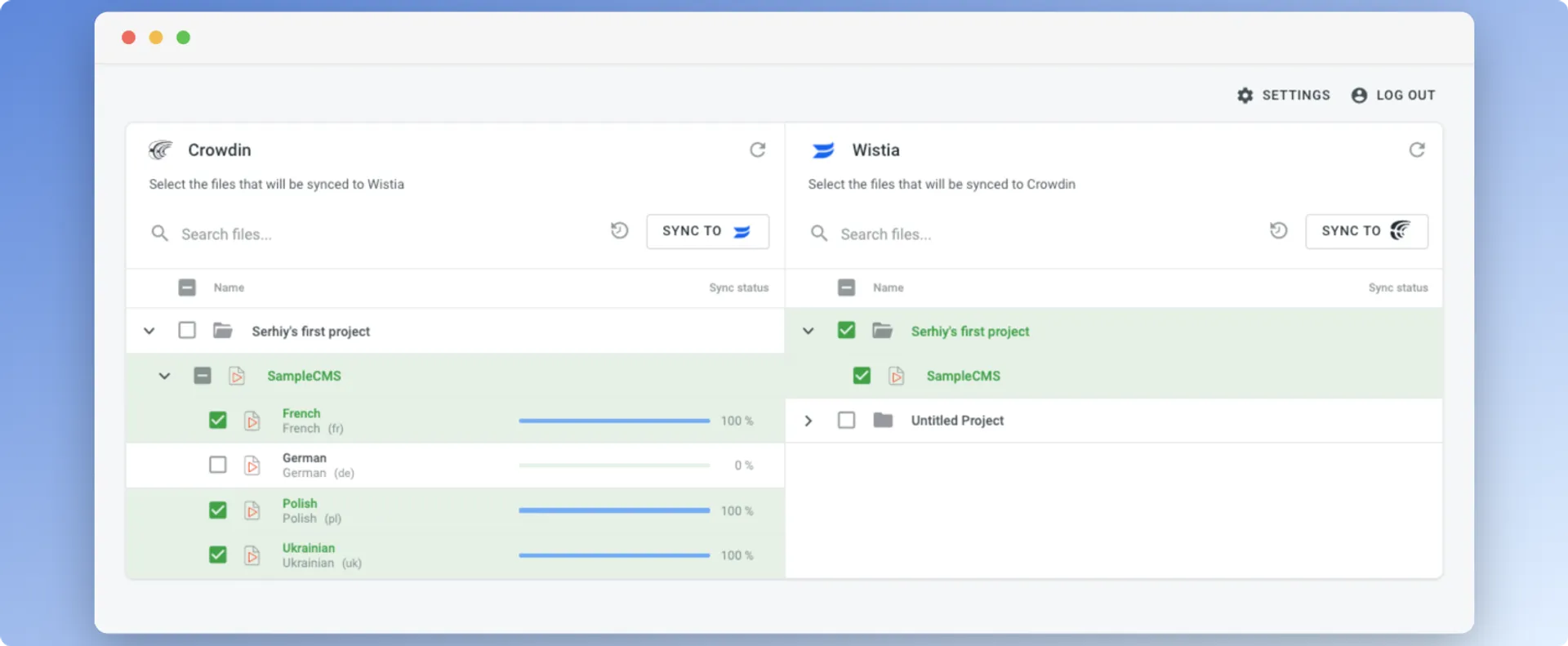Viewport: 1568px width, 646px height.
Task: Click folder icon of Wistia Serhiy's first project
Action: point(882,331)
